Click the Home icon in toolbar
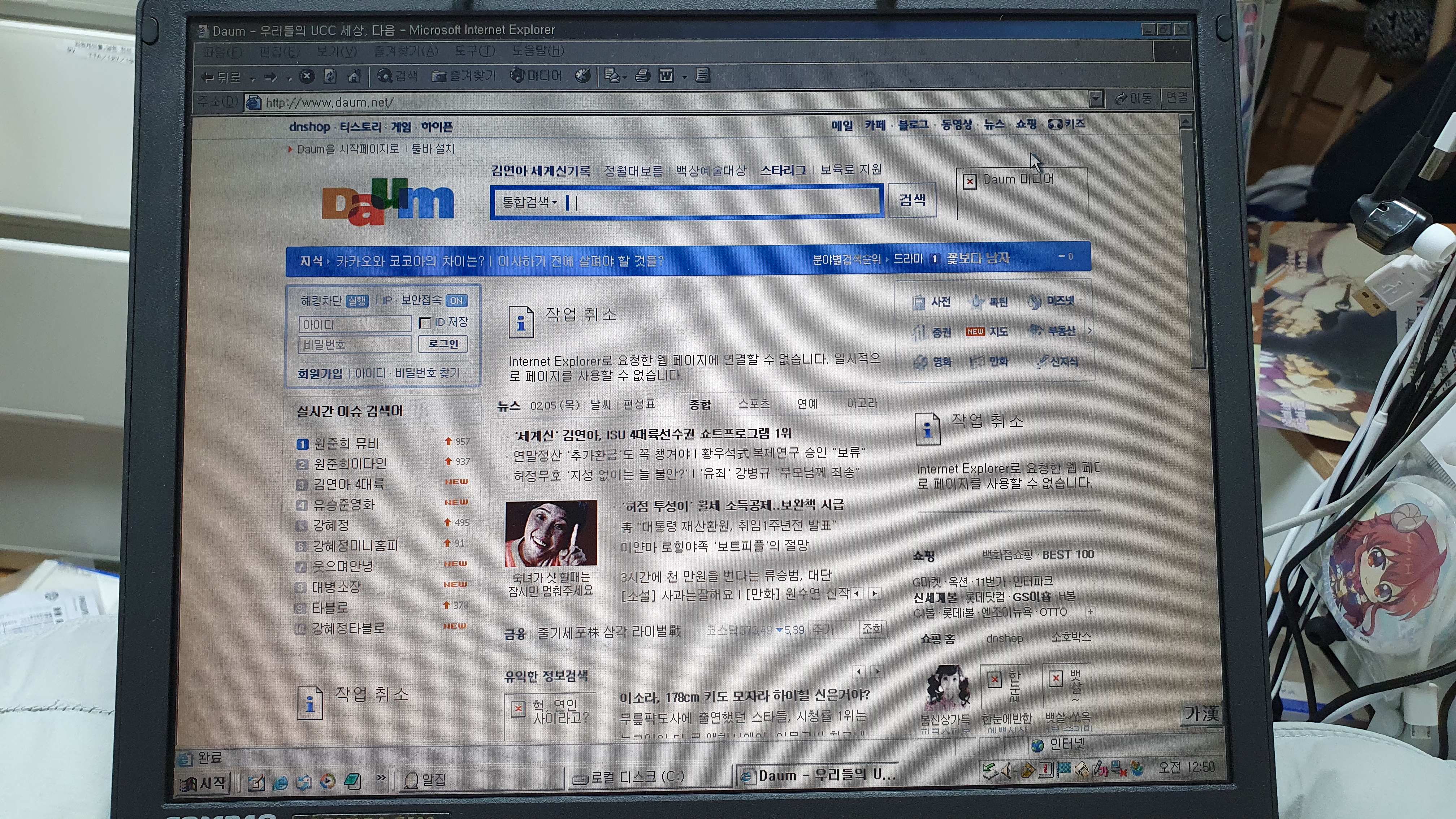 (354, 76)
